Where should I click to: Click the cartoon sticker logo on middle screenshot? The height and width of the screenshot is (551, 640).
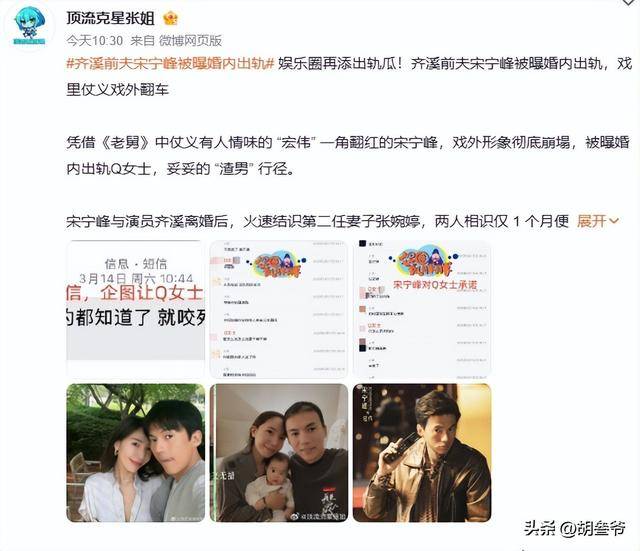tap(278, 264)
